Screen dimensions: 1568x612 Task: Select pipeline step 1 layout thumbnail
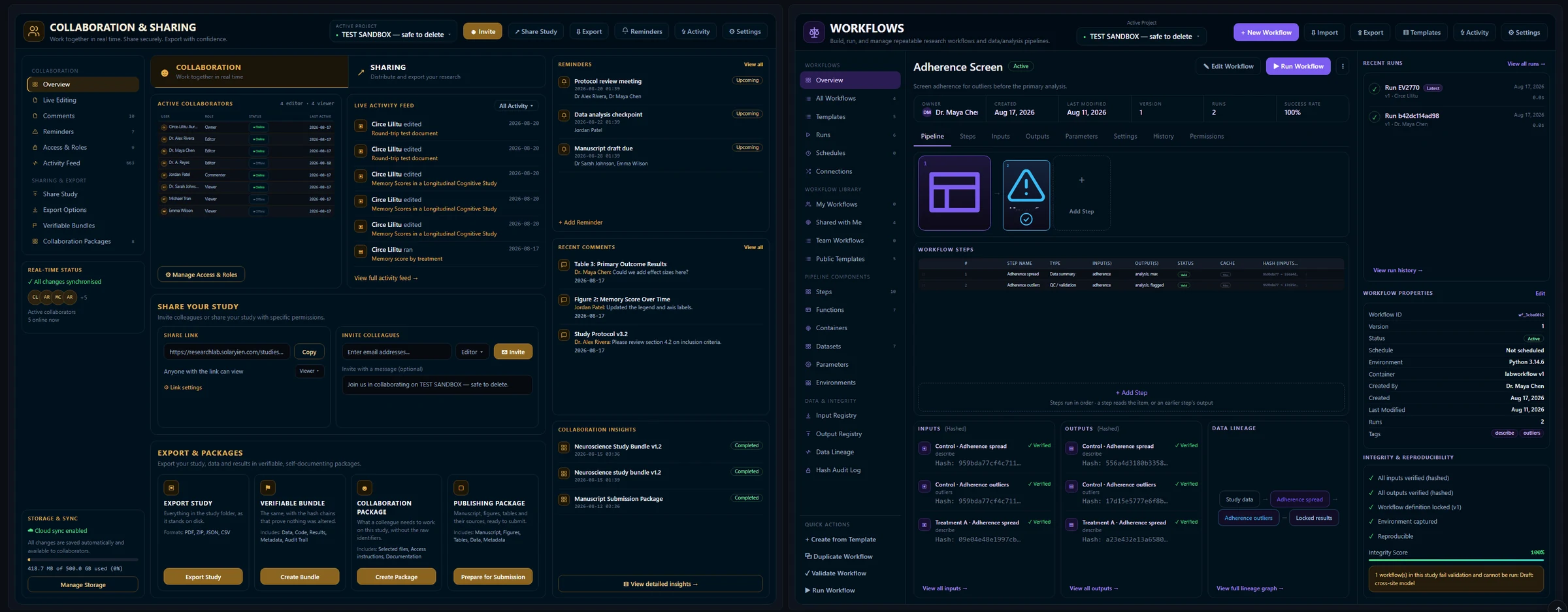[955, 193]
